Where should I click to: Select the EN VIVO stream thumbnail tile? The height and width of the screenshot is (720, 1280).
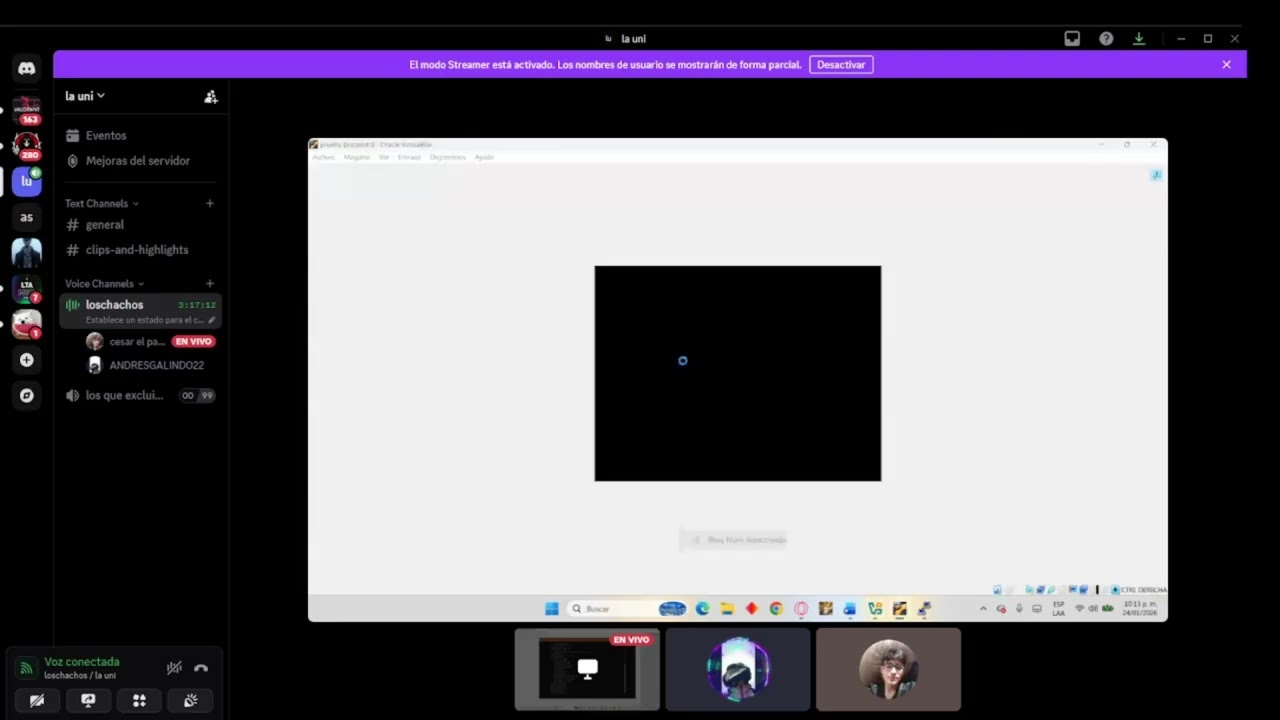(587, 669)
